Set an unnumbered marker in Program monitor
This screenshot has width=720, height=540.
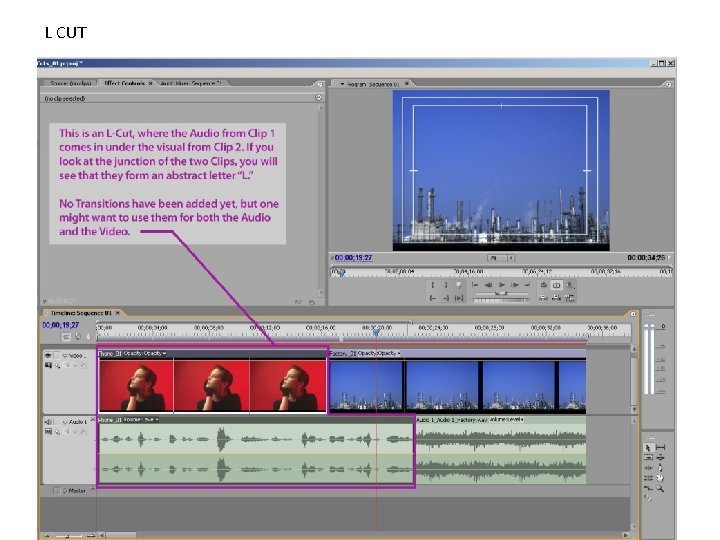pos(458,285)
